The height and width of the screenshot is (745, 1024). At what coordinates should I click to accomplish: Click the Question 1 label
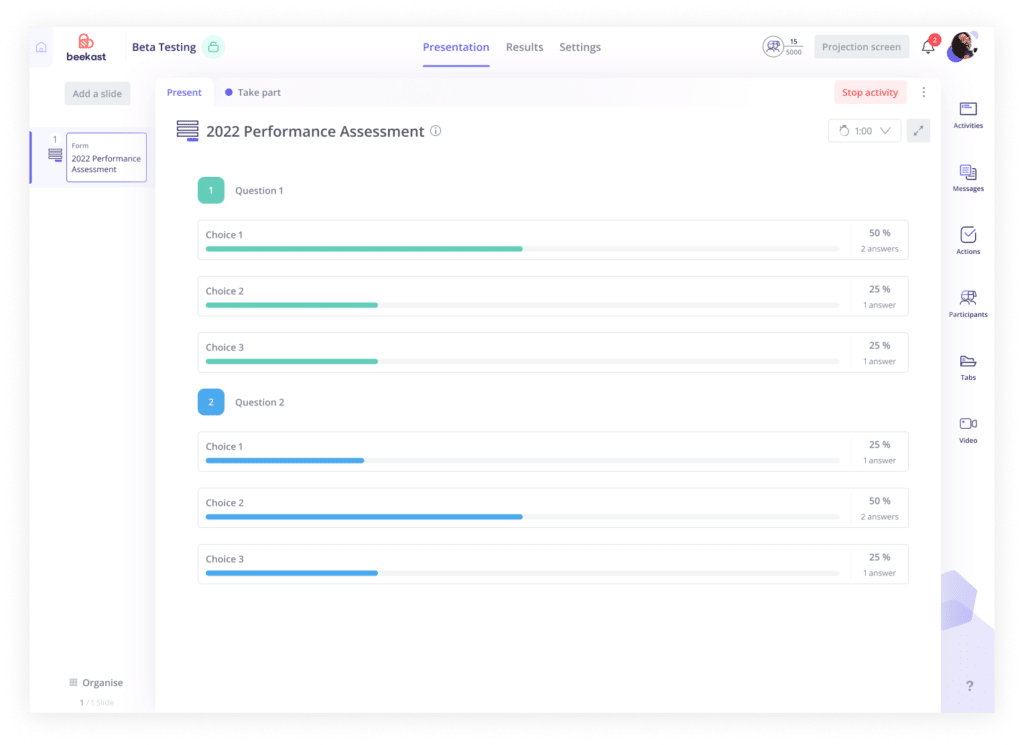click(x=259, y=191)
